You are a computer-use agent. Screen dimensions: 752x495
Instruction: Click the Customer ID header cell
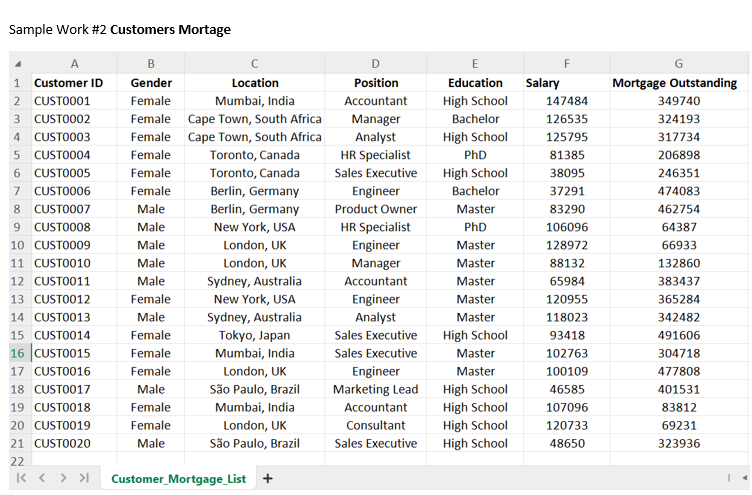pos(68,83)
